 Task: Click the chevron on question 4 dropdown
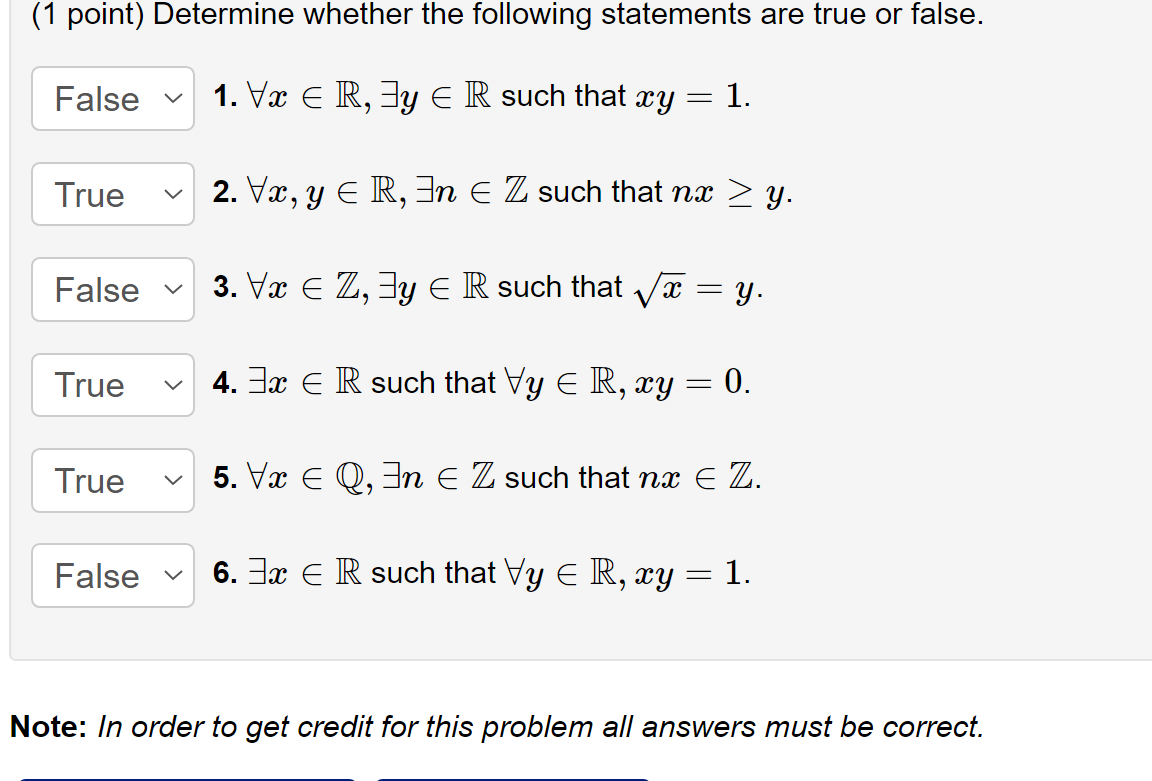171,385
